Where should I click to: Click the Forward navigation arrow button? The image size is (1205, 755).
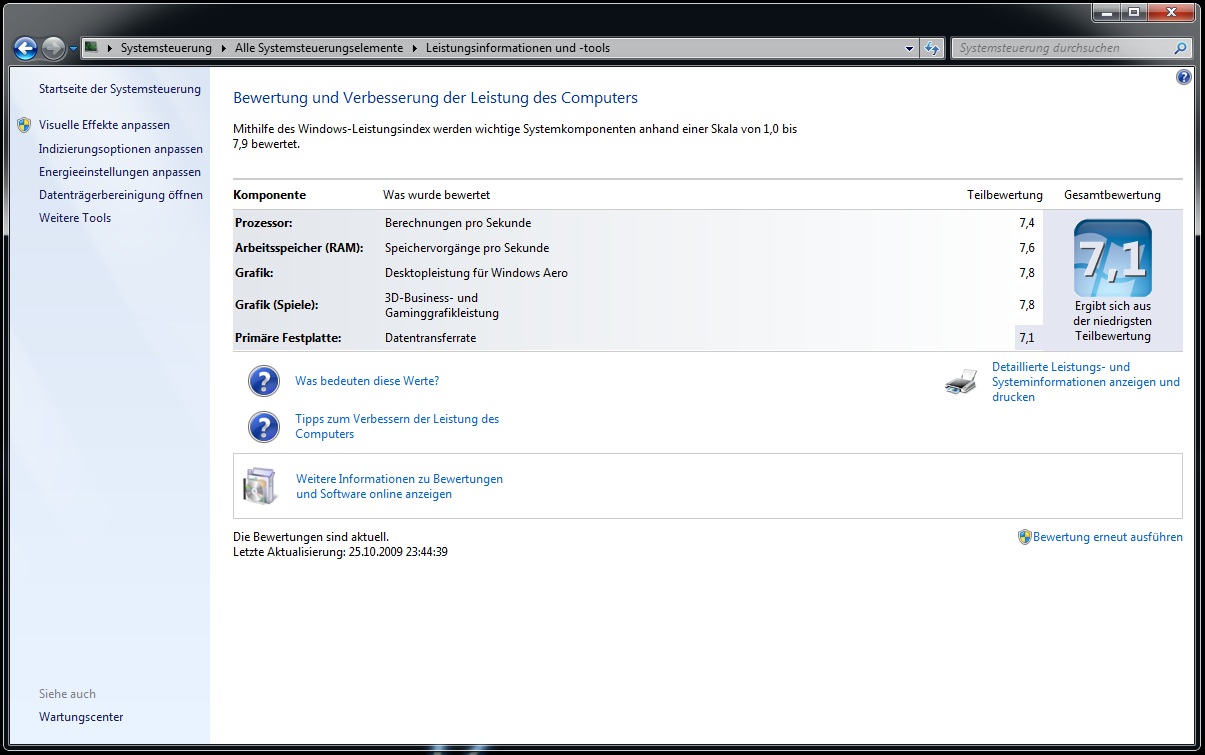pyautogui.click(x=54, y=47)
